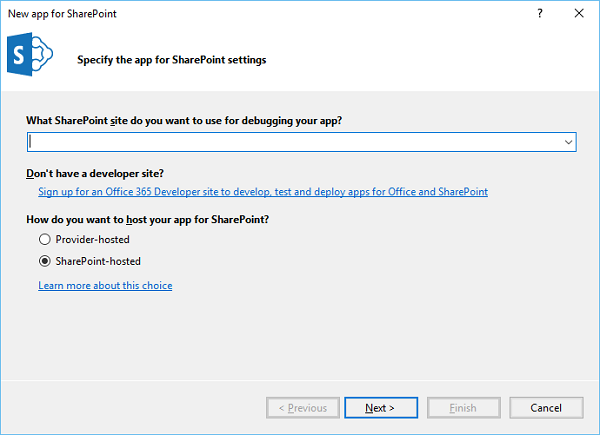Select the Provider-hosted radio button

pyautogui.click(x=44, y=240)
